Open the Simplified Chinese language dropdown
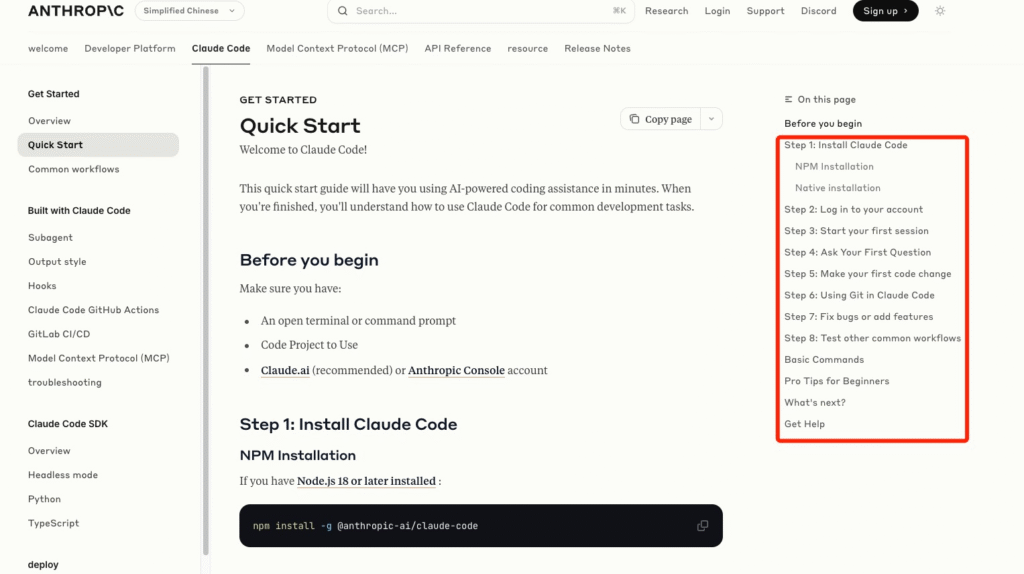 click(x=189, y=11)
